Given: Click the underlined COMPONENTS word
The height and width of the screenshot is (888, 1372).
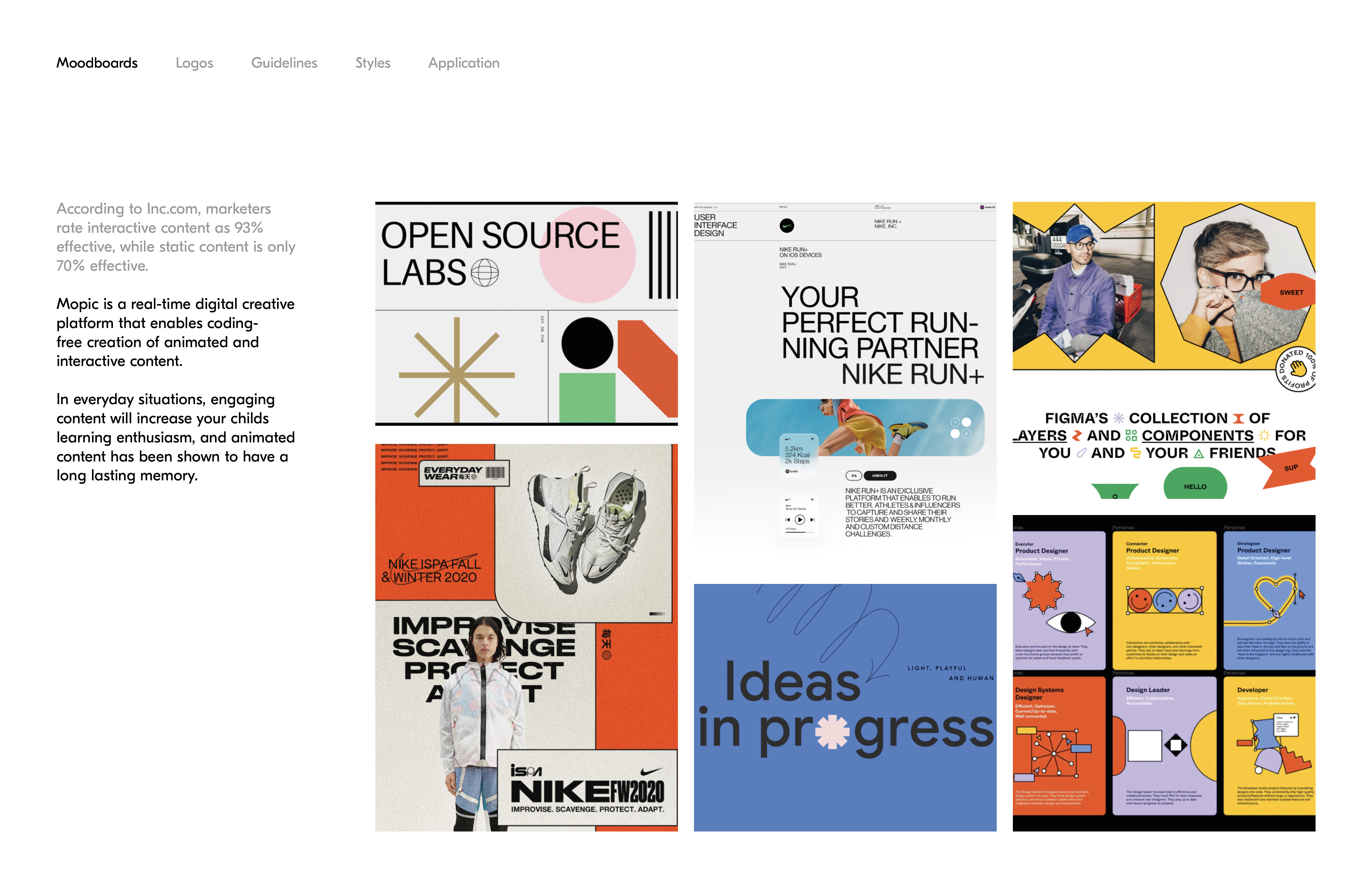Looking at the screenshot, I should tap(1197, 435).
